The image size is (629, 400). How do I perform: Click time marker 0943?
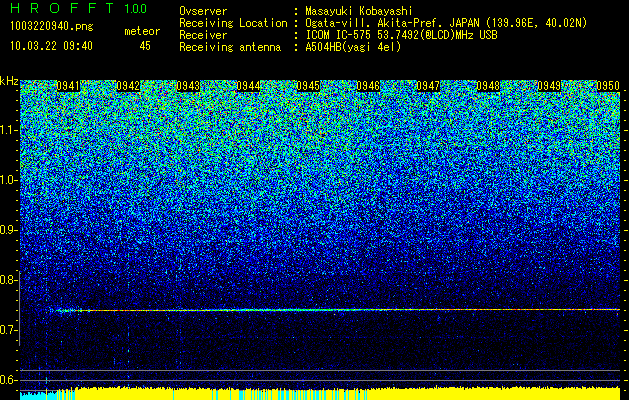click(x=188, y=86)
